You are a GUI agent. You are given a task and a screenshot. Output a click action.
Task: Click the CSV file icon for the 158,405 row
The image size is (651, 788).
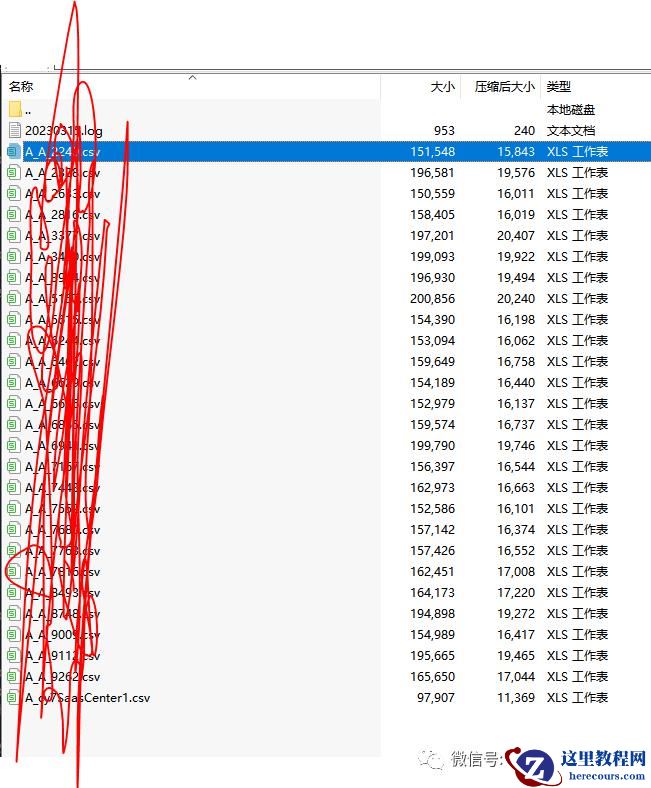click(13, 215)
